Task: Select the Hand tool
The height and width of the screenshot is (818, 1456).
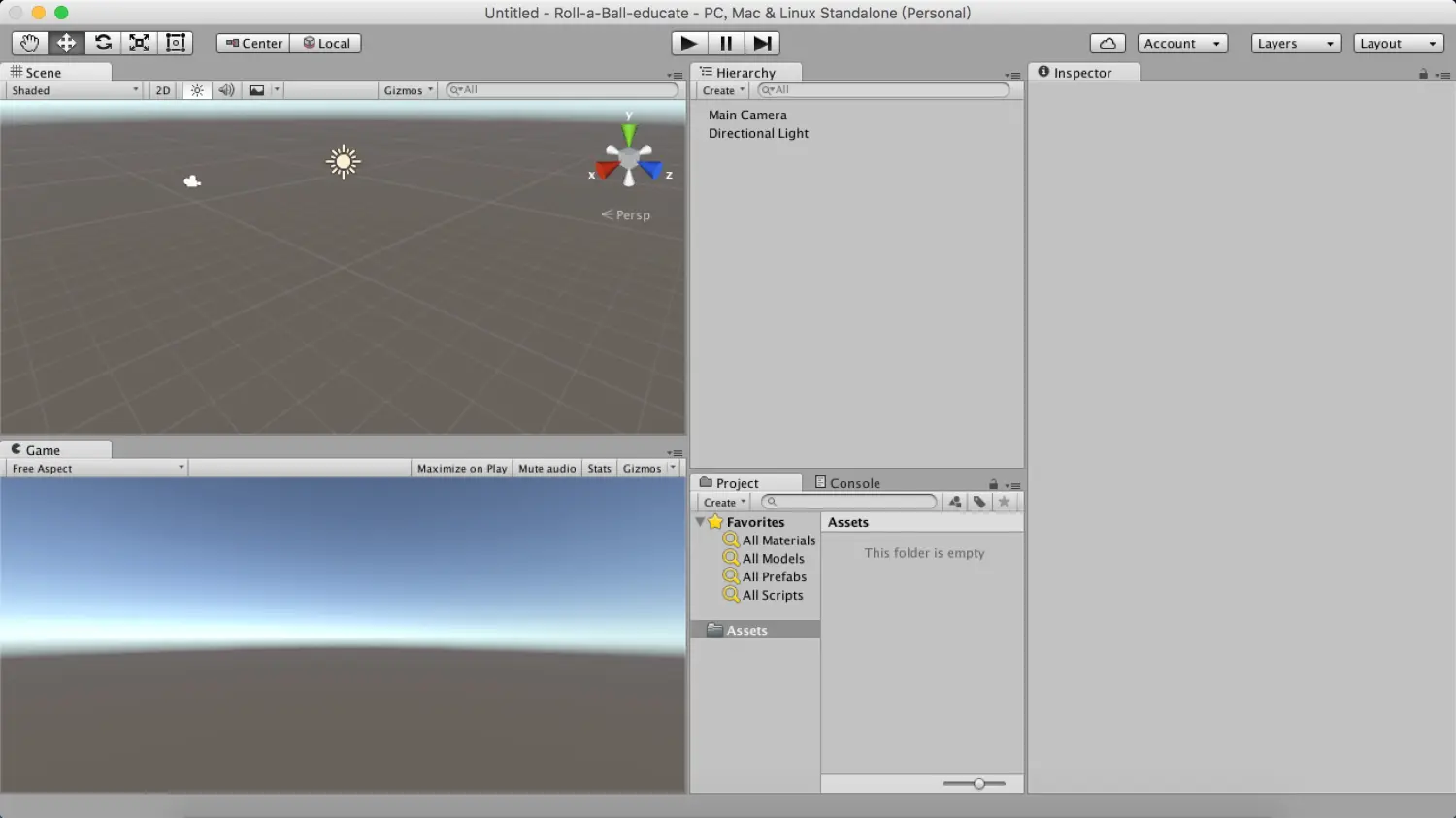Action: point(29,43)
